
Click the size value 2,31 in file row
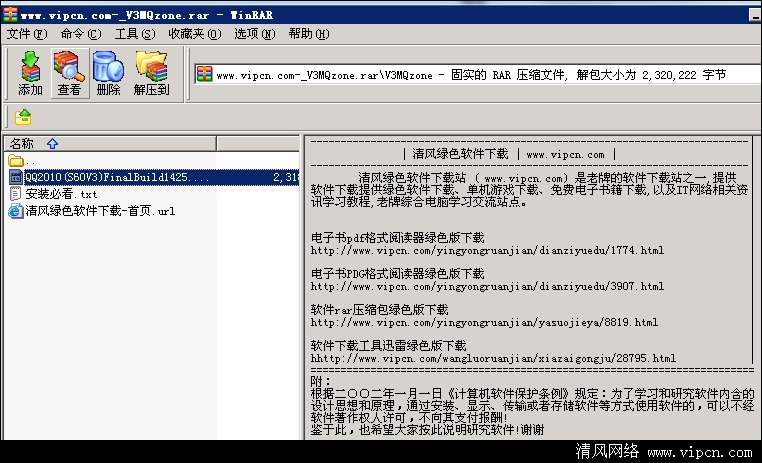286,177
